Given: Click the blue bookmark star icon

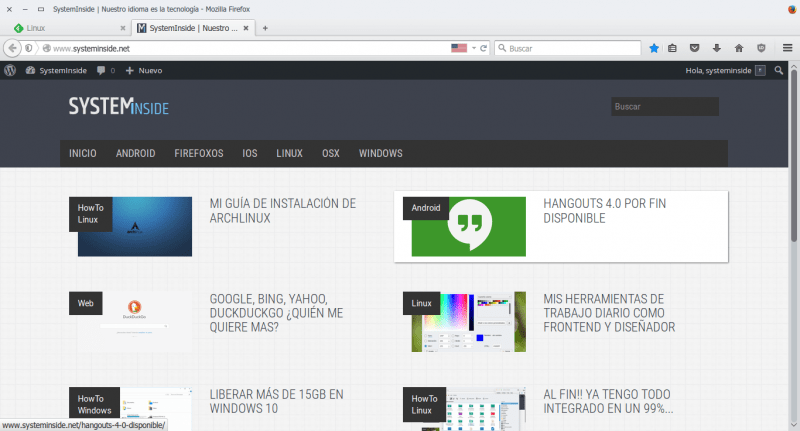Looking at the screenshot, I should (654, 47).
